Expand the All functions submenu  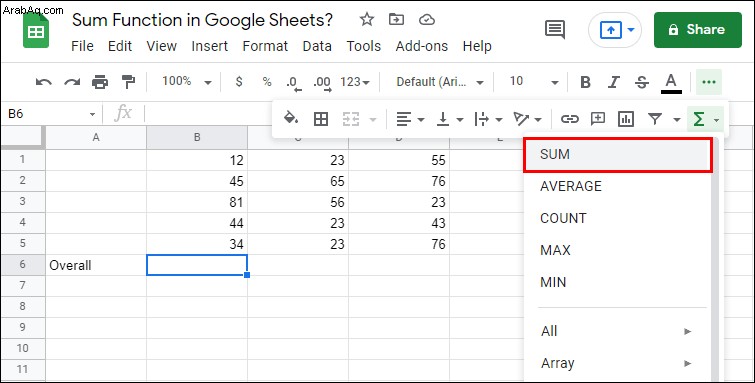[x=617, y=331]
